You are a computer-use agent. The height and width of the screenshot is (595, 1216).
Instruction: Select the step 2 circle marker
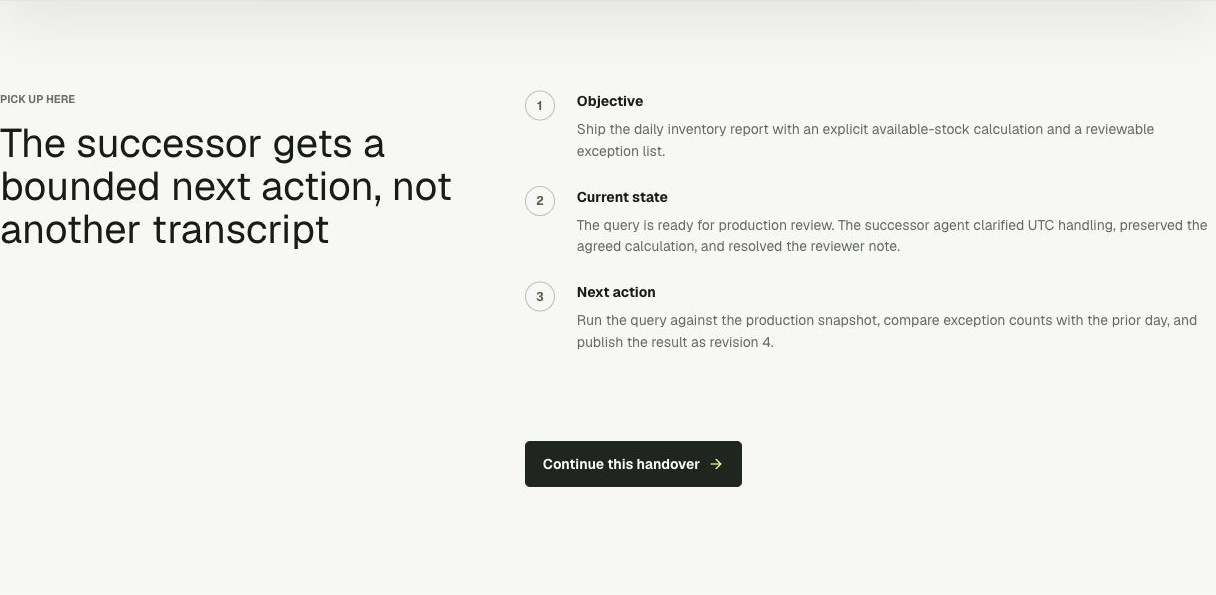tap(540, 201)
